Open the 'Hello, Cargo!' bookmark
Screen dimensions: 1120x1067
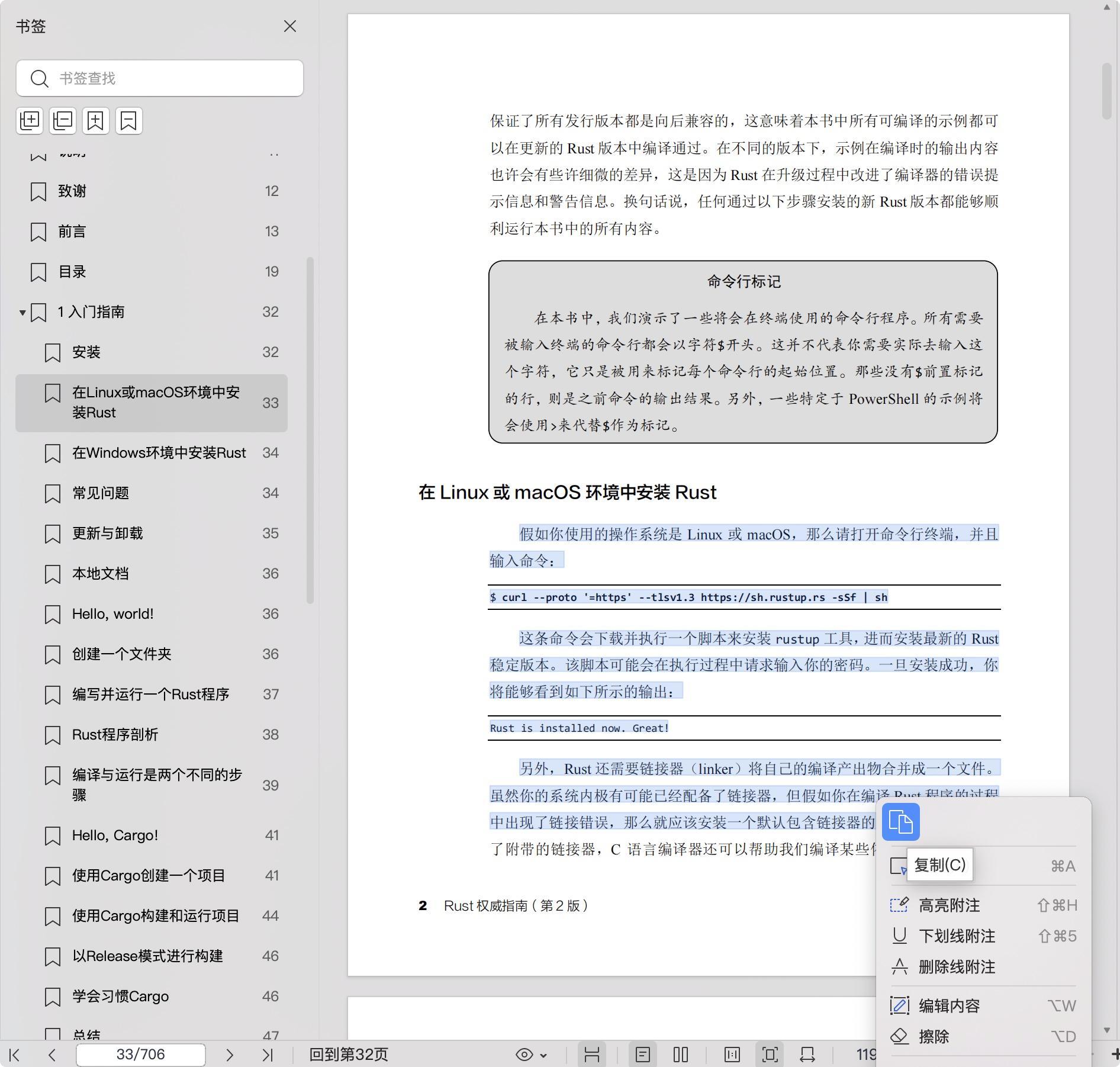pyautogui.click(x=115, y=835)
